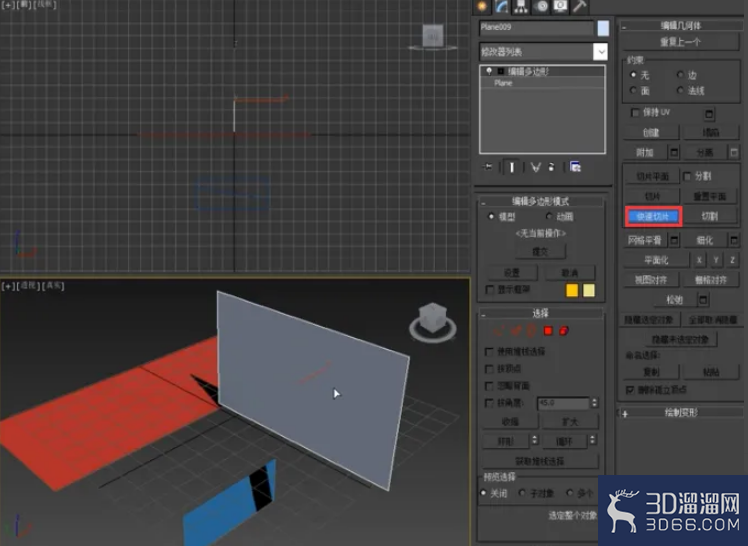Image resolution: width=748 pixels, height=546 pixels.
Task: Collapse the 编辑几何体 rollout
Action: (623, 27)
